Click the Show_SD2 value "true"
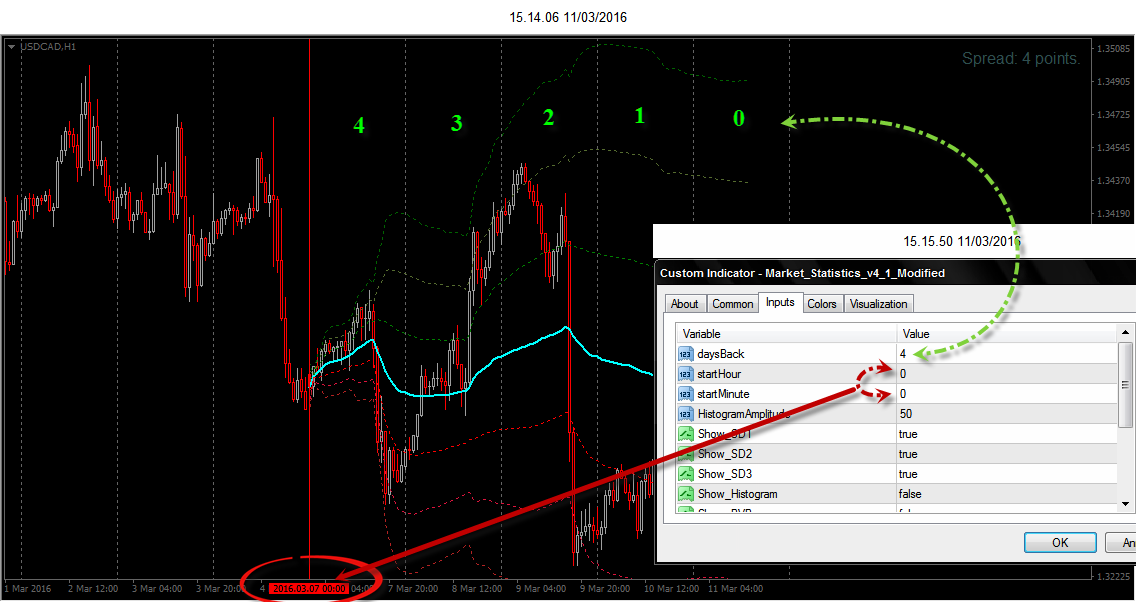1136x602 pixels. pos(908,454)
